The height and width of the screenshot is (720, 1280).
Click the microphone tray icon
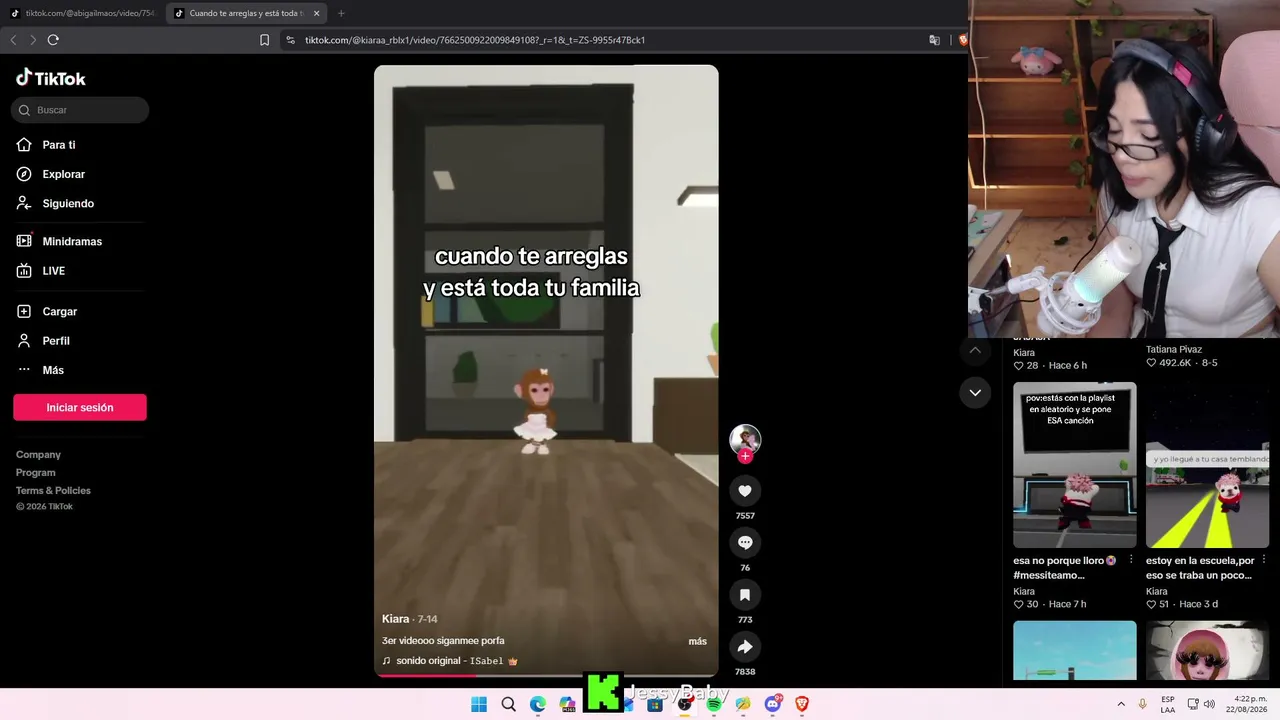coord(1142,704)
